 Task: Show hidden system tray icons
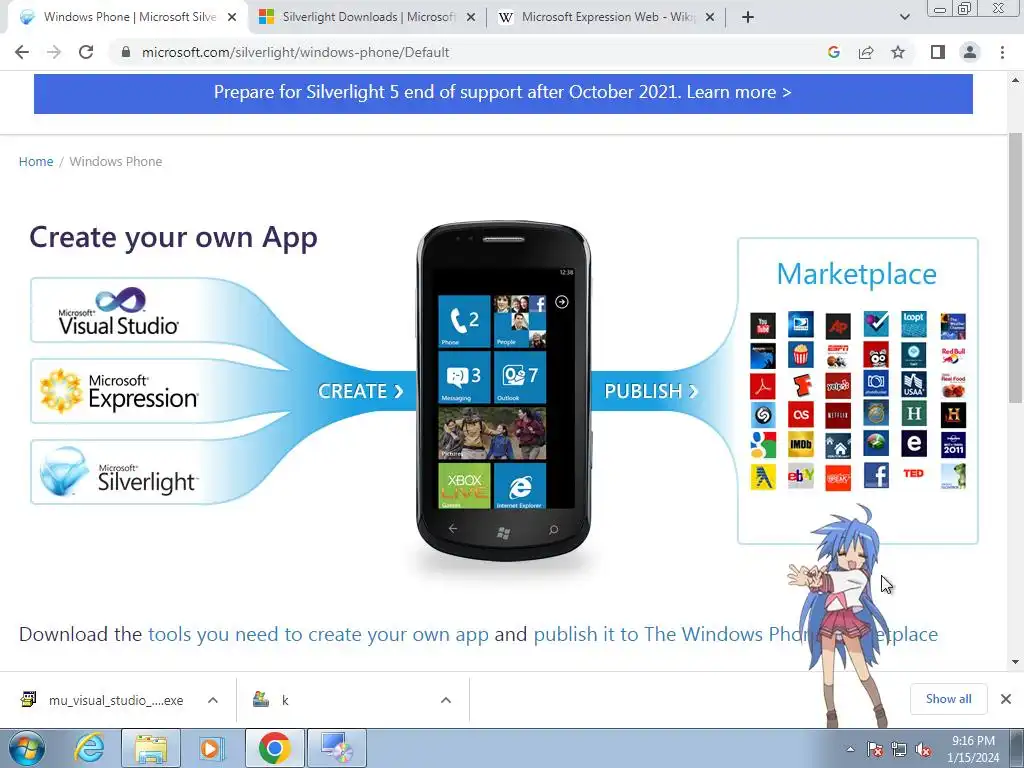(x=850, y=749)
